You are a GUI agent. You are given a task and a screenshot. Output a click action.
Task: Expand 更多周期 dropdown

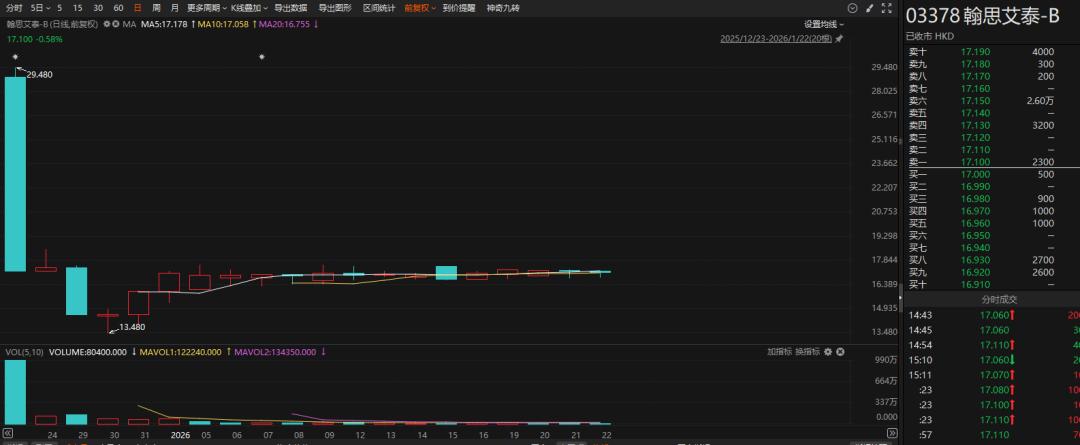(207, 8)
